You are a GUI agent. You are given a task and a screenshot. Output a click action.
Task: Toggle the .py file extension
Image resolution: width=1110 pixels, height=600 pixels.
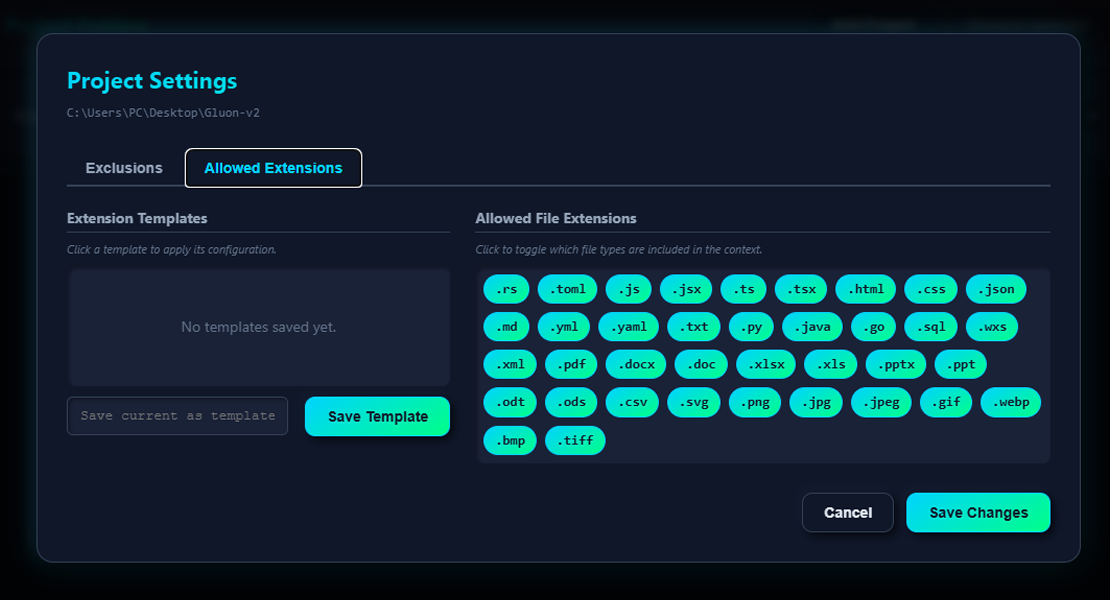click(751, 326)
